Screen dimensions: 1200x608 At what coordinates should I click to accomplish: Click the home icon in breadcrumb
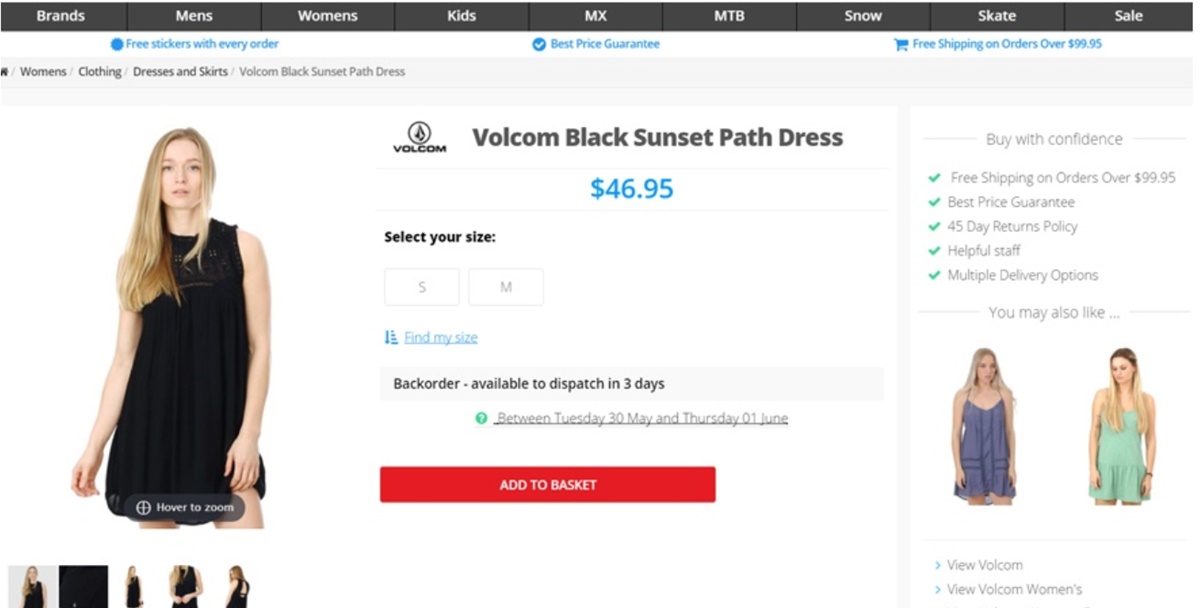pos(4,72)
